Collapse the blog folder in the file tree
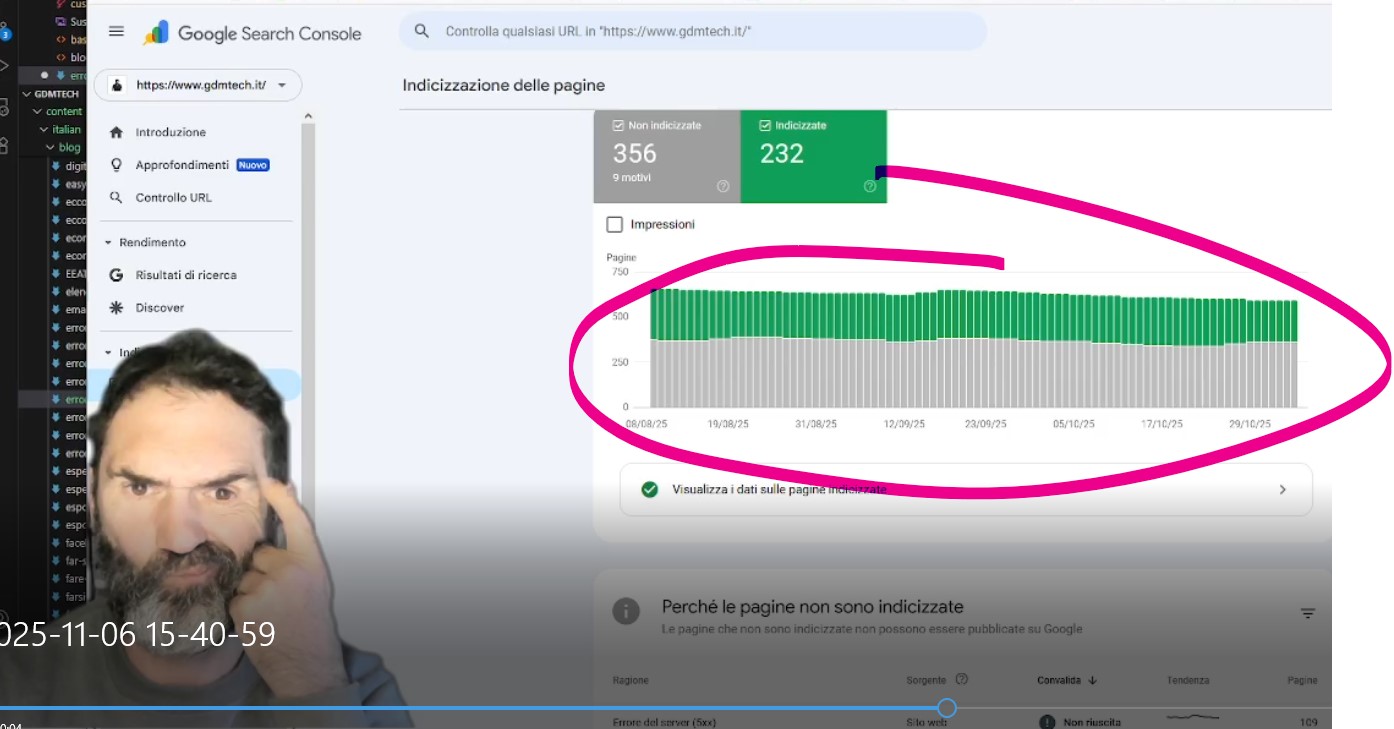The width and height of the screenshot is (1394, 729). pyautogui.click(x=48, y=147)
